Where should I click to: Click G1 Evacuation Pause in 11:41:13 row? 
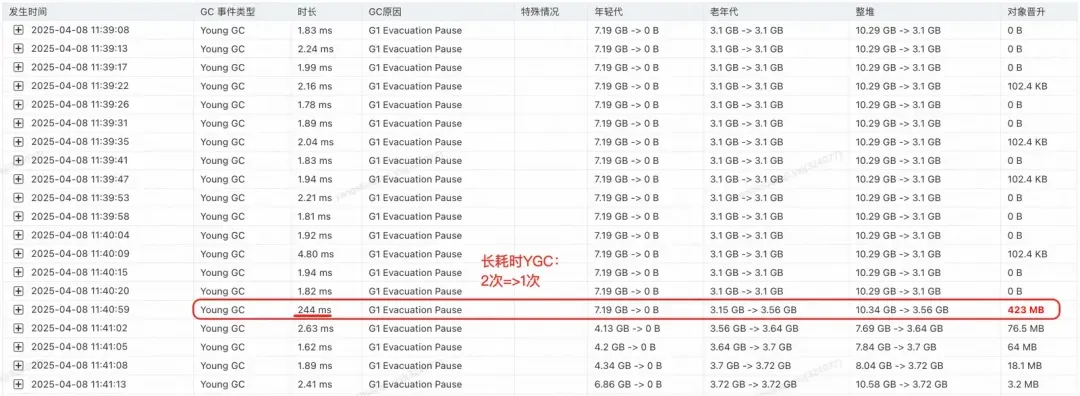tap(415, 384)
